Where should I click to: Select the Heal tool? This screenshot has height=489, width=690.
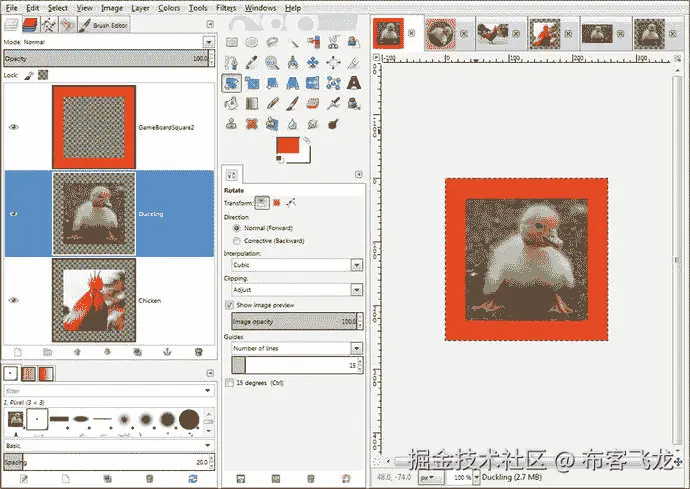click(252, 125)
